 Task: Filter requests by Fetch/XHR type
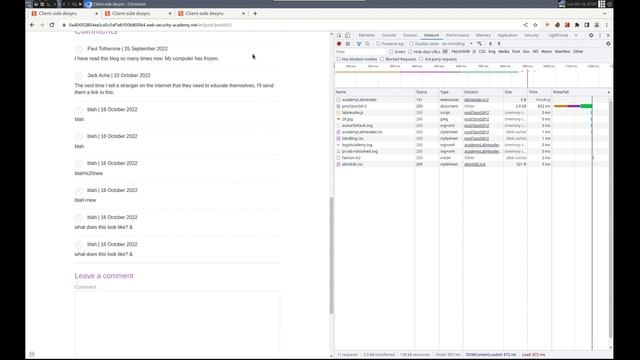[x=460, y=52]
